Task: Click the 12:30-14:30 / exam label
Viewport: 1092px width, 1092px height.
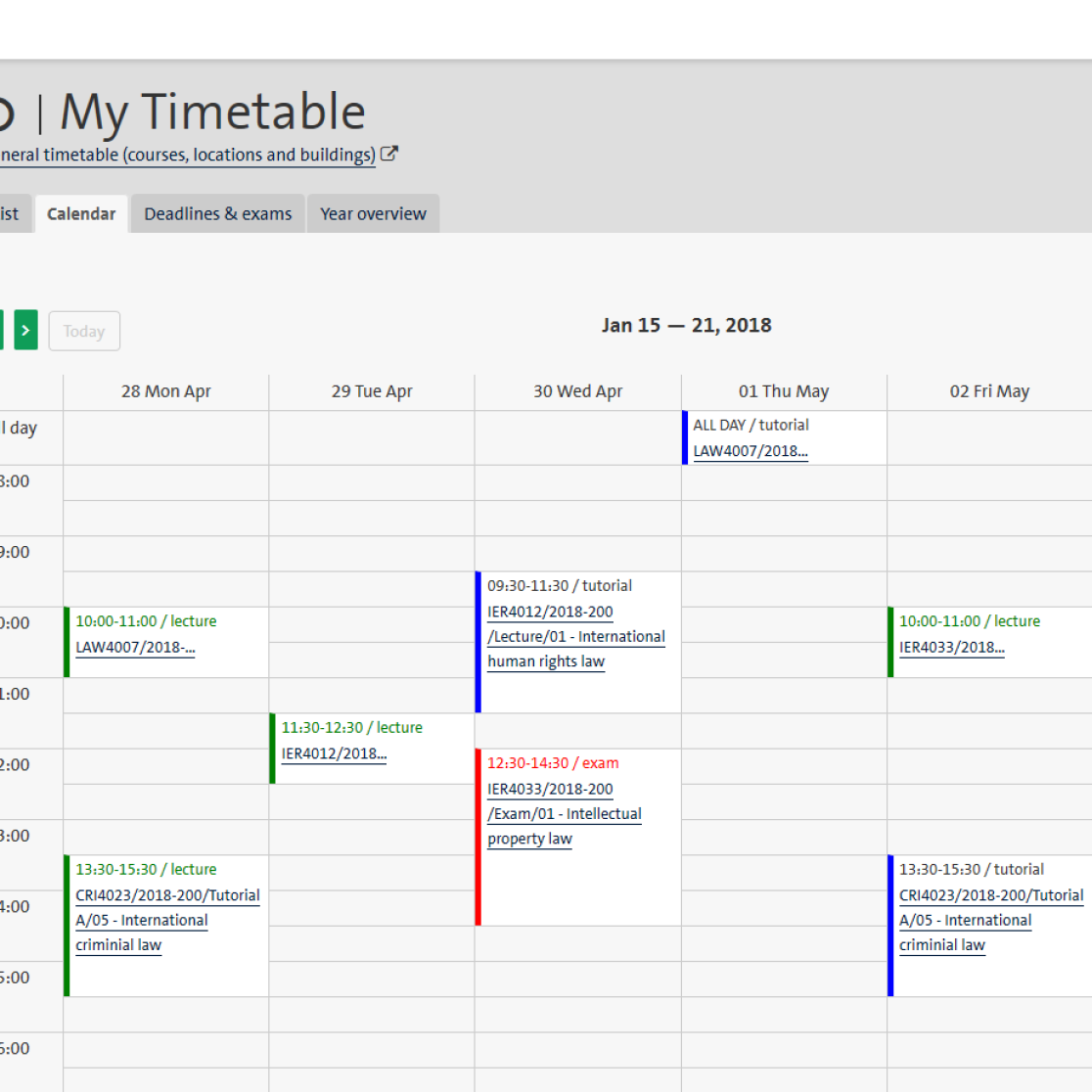Action: pos(553,762)
